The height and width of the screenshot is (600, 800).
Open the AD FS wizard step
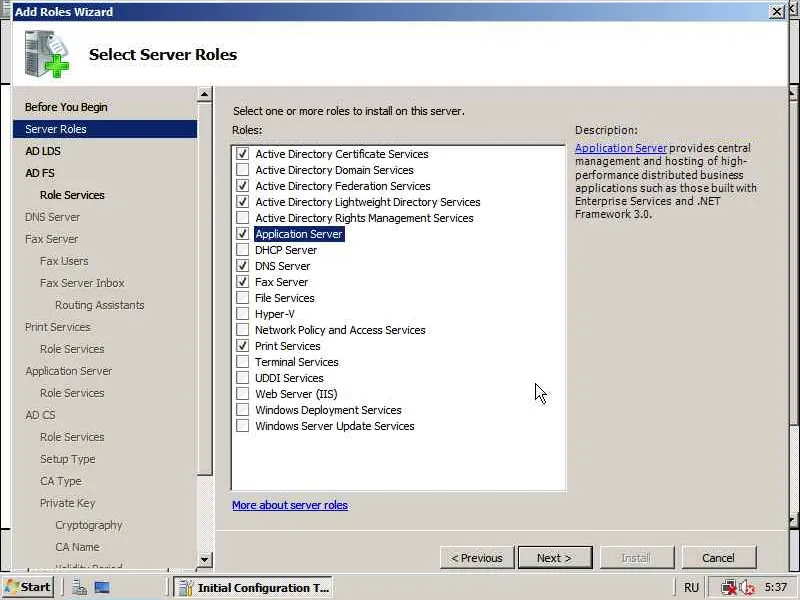[40, 173]
